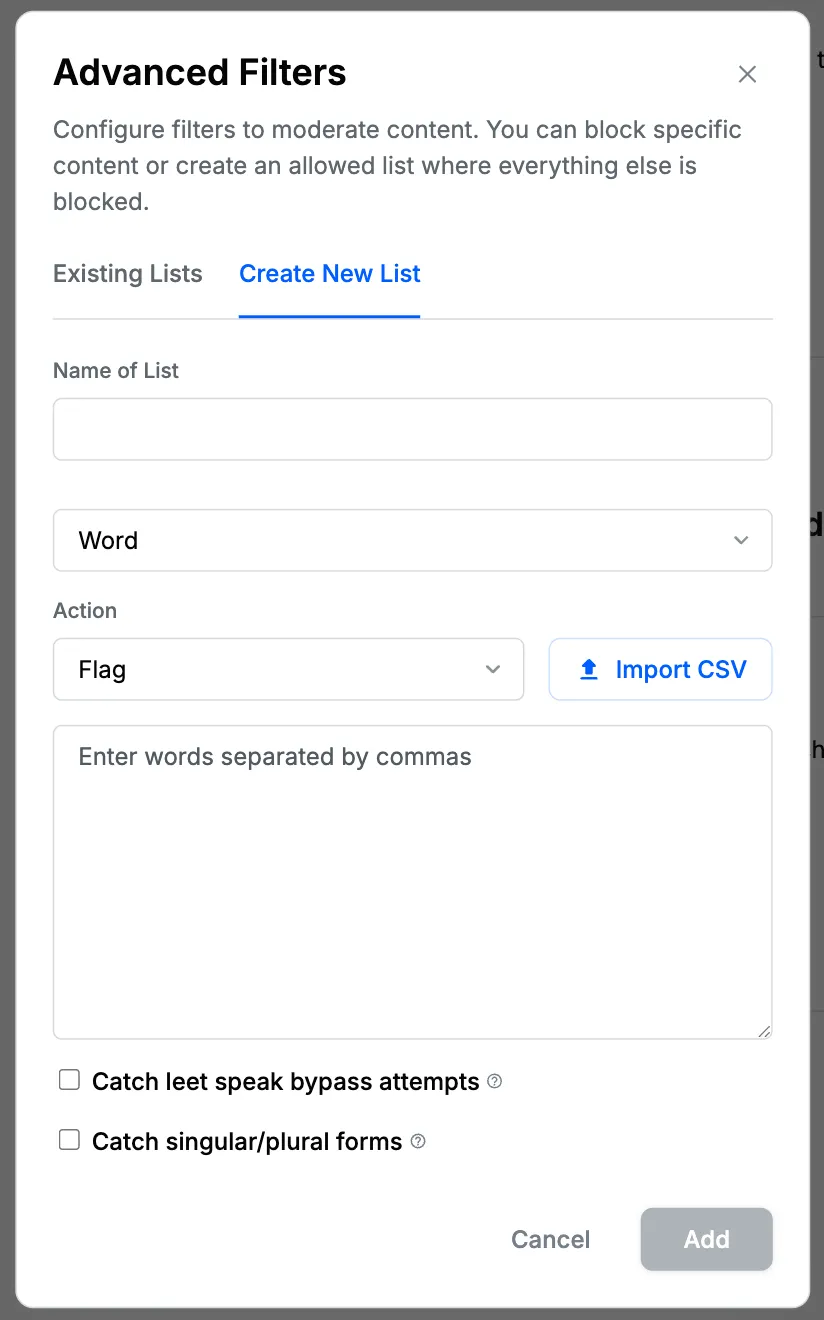Click the Name of List input field
This screenshot has width=824, height=1320.
pyautogui.click(x=412, y=428)
